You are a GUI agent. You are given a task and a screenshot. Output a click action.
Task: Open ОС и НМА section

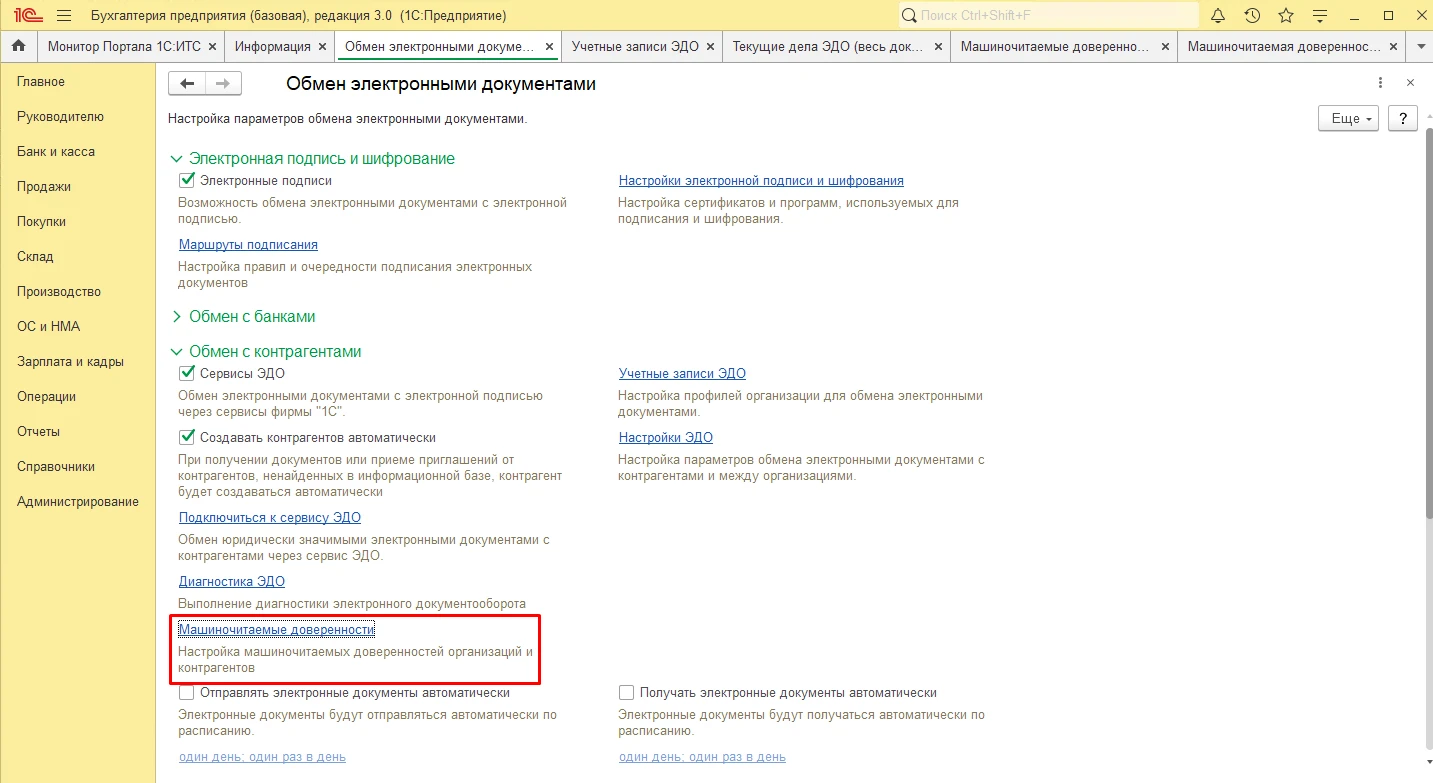(x=48, y=327)
